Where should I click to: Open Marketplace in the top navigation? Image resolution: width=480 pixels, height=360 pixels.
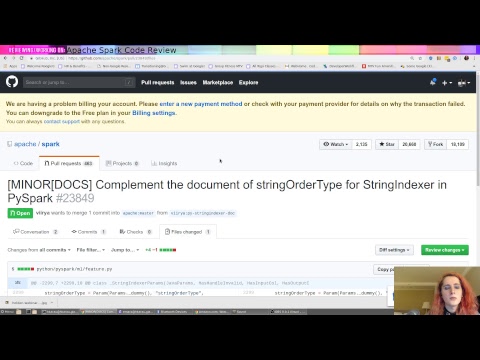coord(218,82)
